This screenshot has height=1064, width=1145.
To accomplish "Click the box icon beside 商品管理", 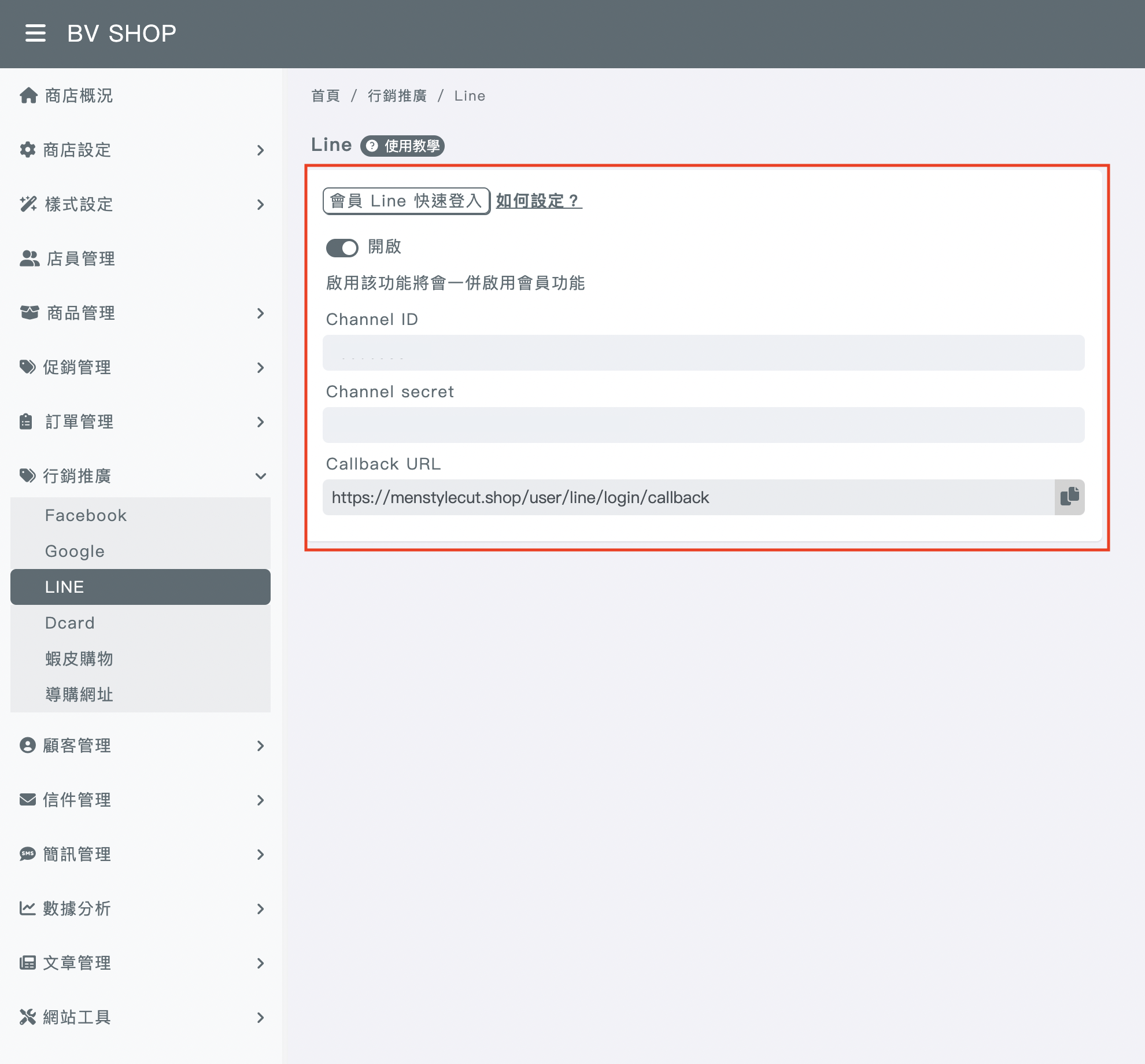I will click(x=29, y=312).
